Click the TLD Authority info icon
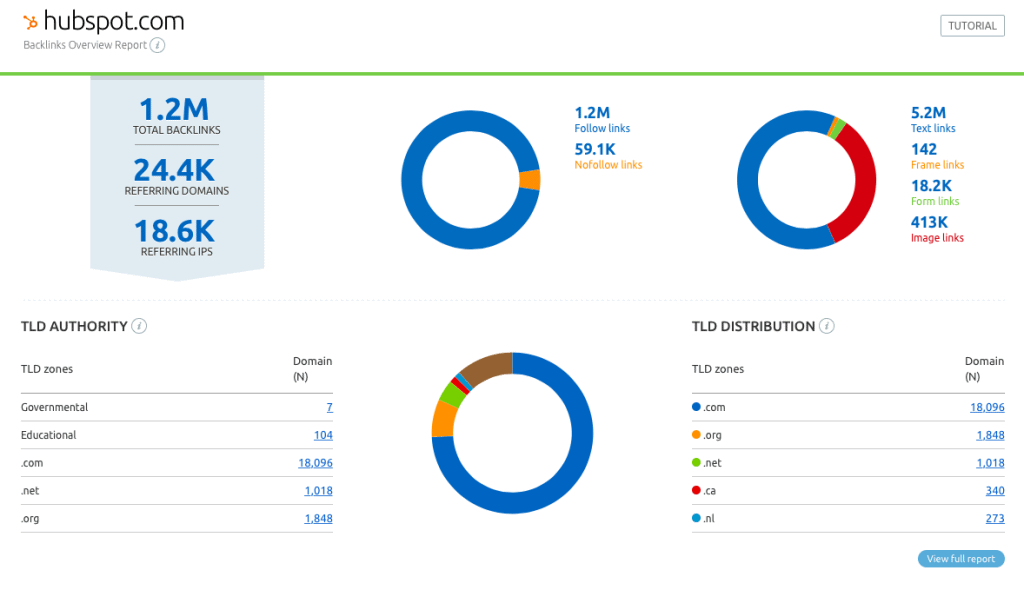The image size is (1024, 590). 140,326
